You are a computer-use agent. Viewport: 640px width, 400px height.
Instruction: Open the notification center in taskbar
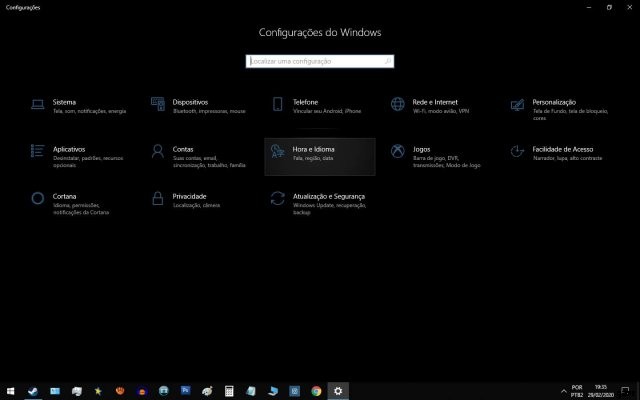(x=627, y=391)
